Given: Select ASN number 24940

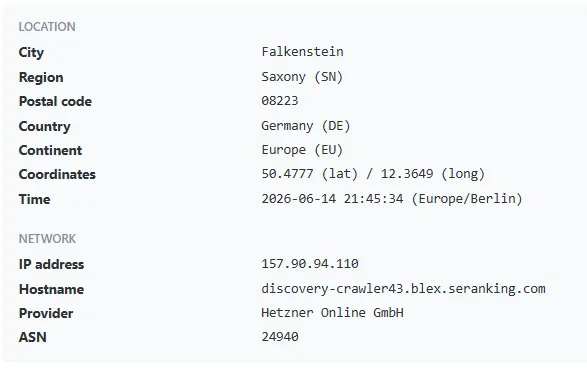Looking at the screenshot, I should click(x=280, y=337).
